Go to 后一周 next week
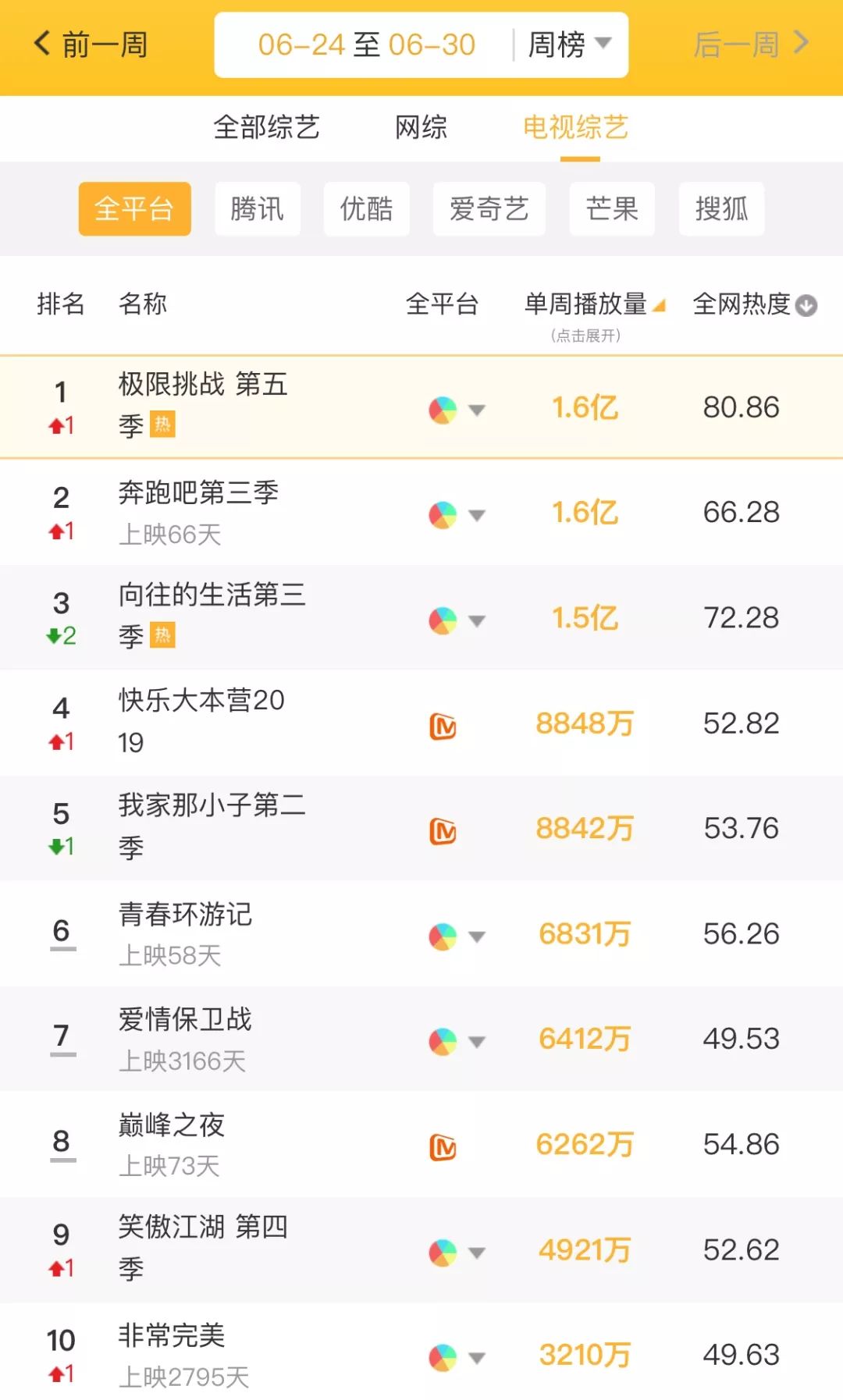The height and width of the screenshot is (1400, 843). [x=751, y=44]
